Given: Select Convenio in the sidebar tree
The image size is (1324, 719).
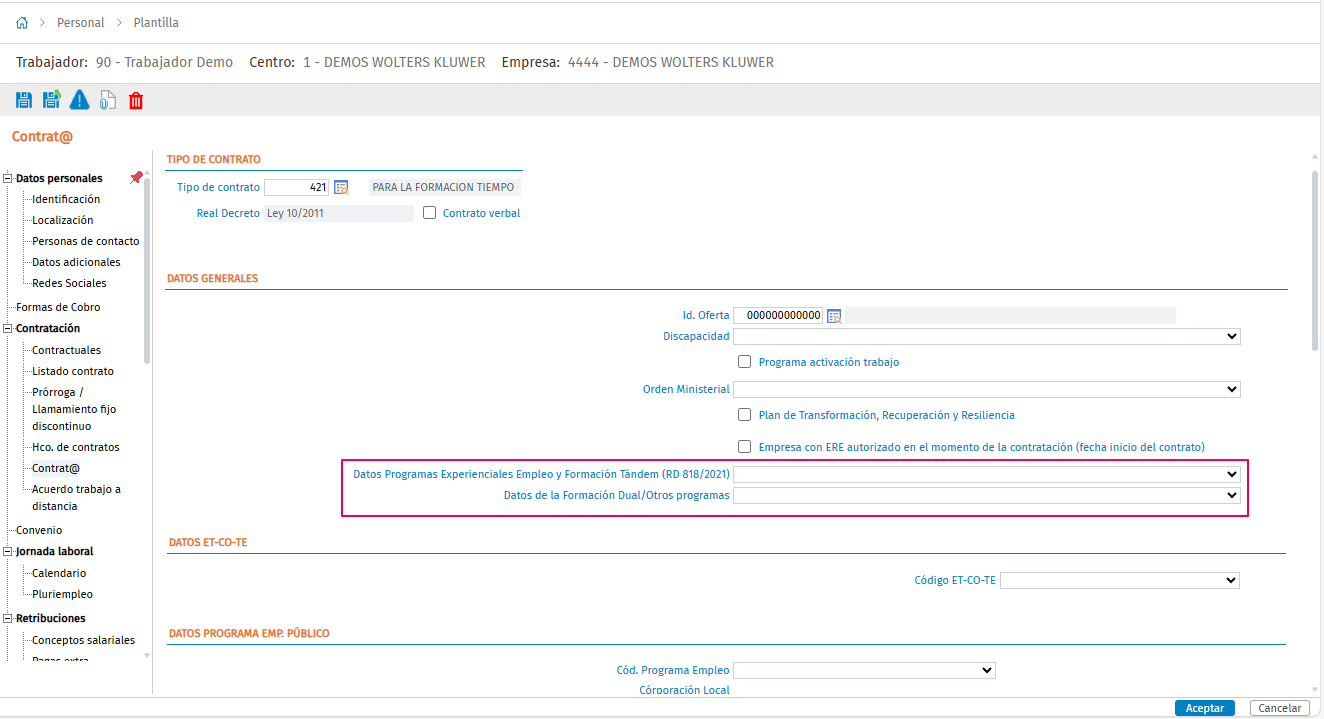Looking at the screenshot, I should [x=39, y=530].
